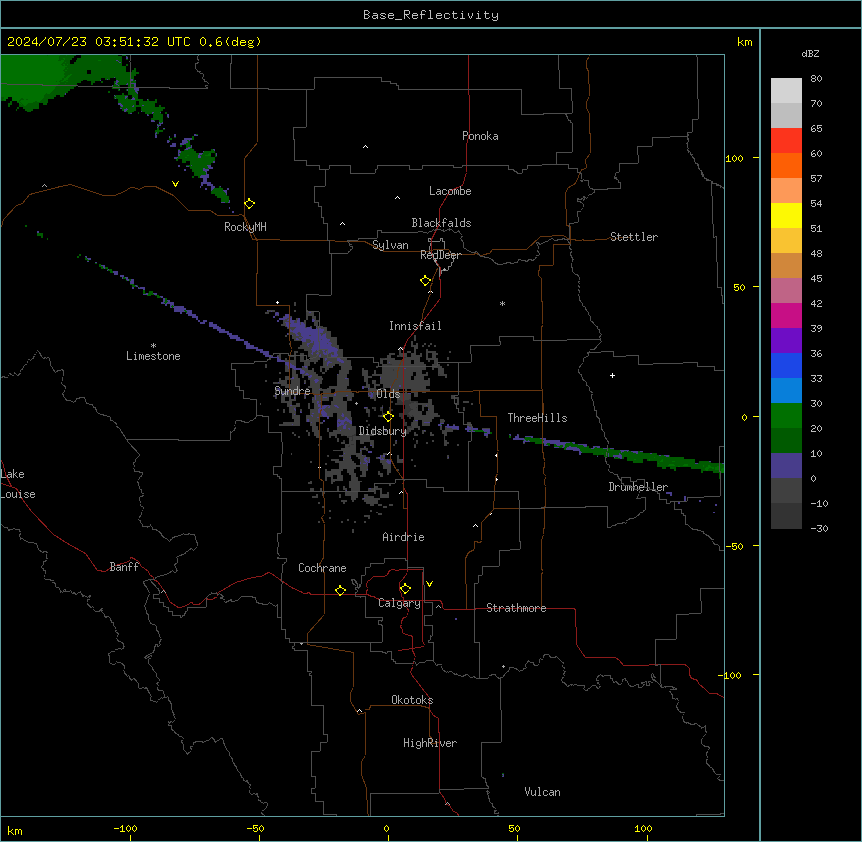Click the Cochrane label
862x842 pixels.
322,568
